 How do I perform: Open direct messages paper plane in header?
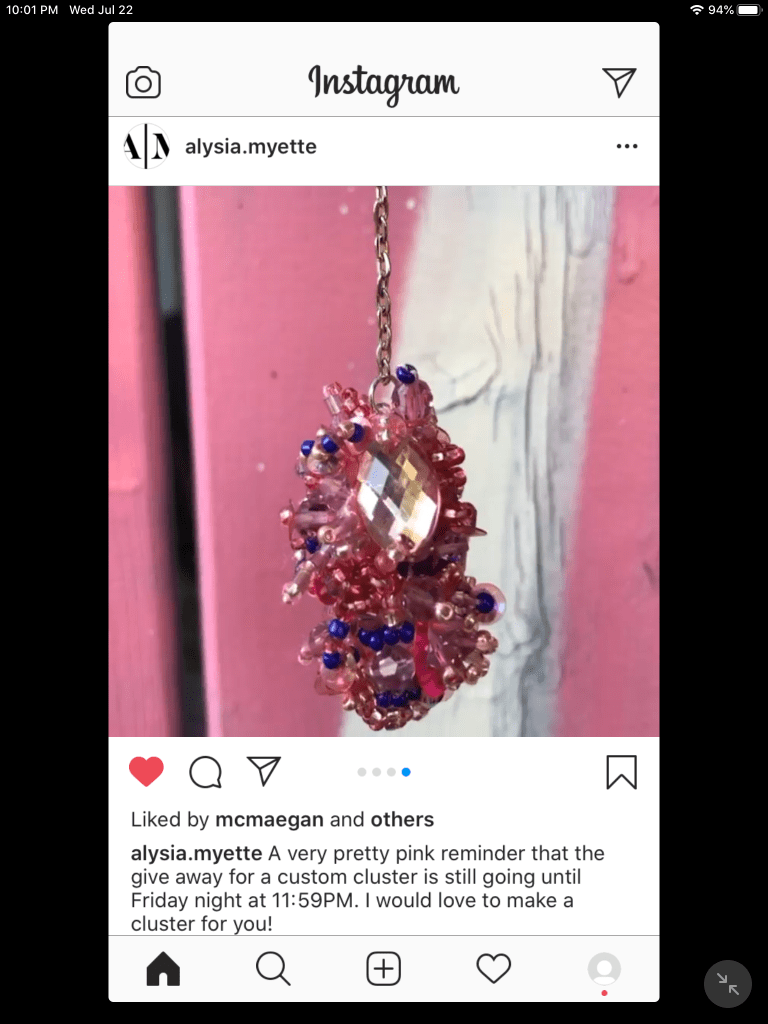click(619, 82)
